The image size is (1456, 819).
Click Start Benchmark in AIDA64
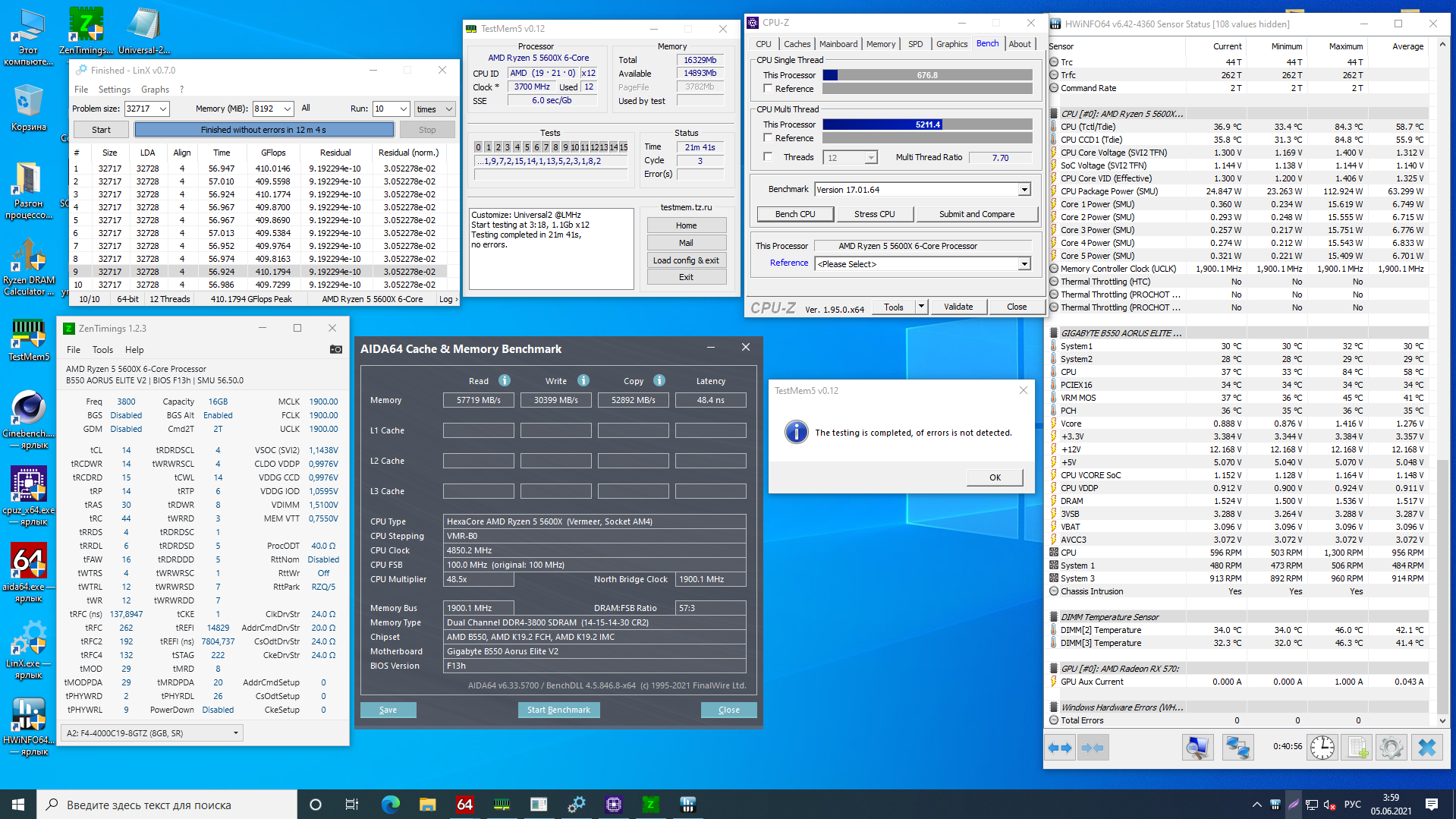point(559,710)
